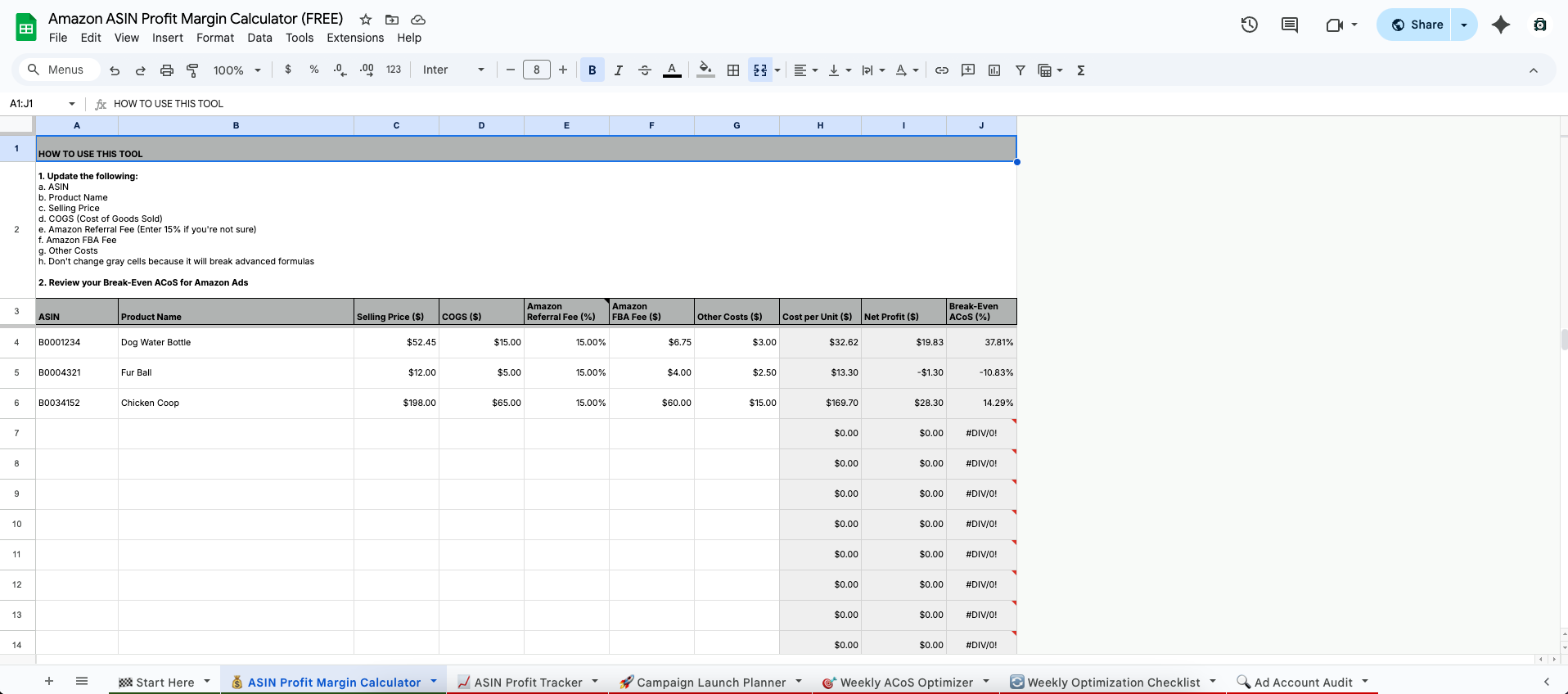Image resolution: width=1568 pixels, height=694 pixels.
Task: Format as percent icon
Action: pyautogui.click(x=314, y=70)
